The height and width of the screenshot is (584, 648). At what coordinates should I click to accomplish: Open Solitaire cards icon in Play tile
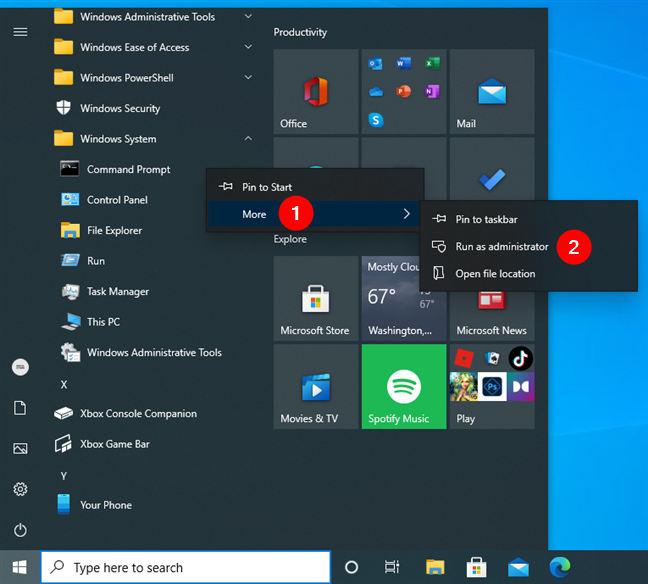[x=492, y=358]
